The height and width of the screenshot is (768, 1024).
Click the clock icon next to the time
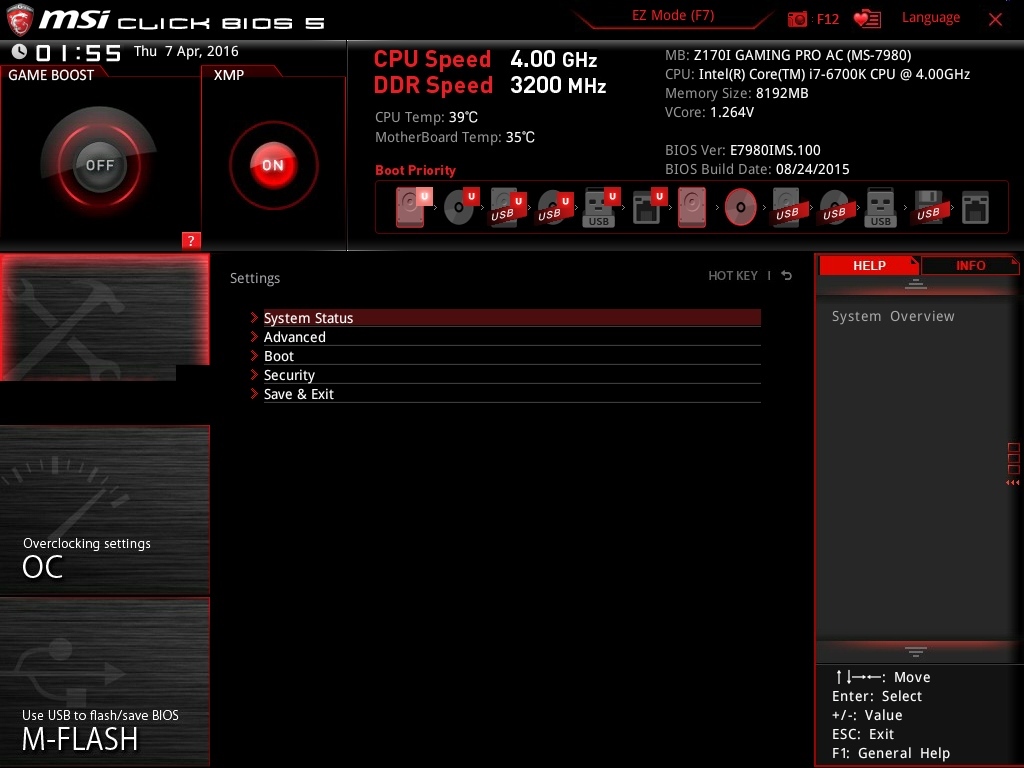19,51
